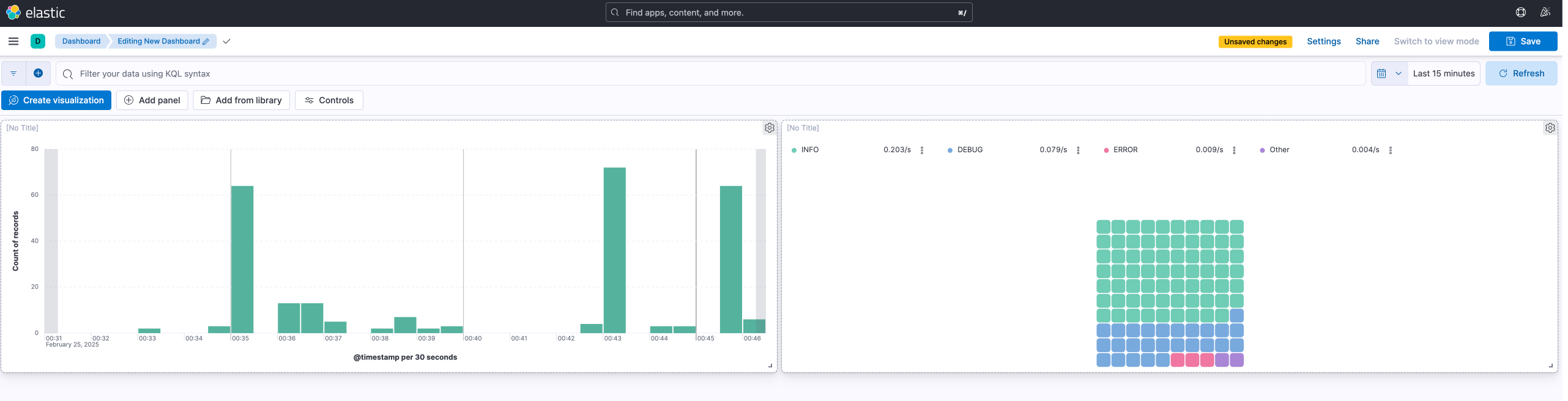Focus the KQL filter query field
1568x401 pixels.
click(711, 73)
